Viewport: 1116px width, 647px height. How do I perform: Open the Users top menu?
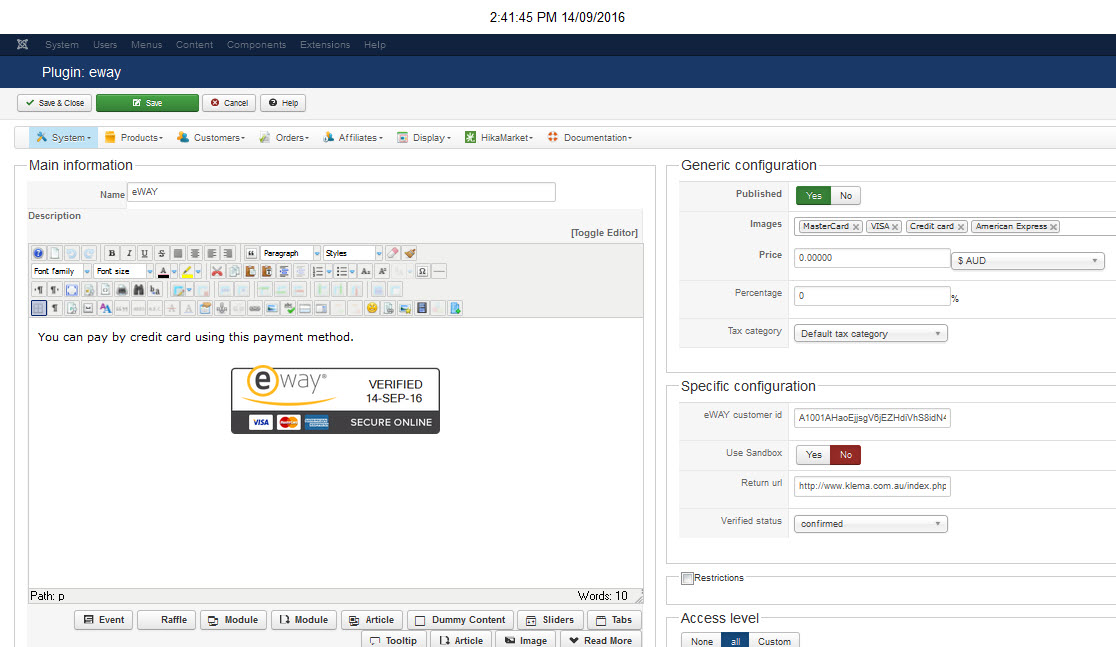pos(105,44)
